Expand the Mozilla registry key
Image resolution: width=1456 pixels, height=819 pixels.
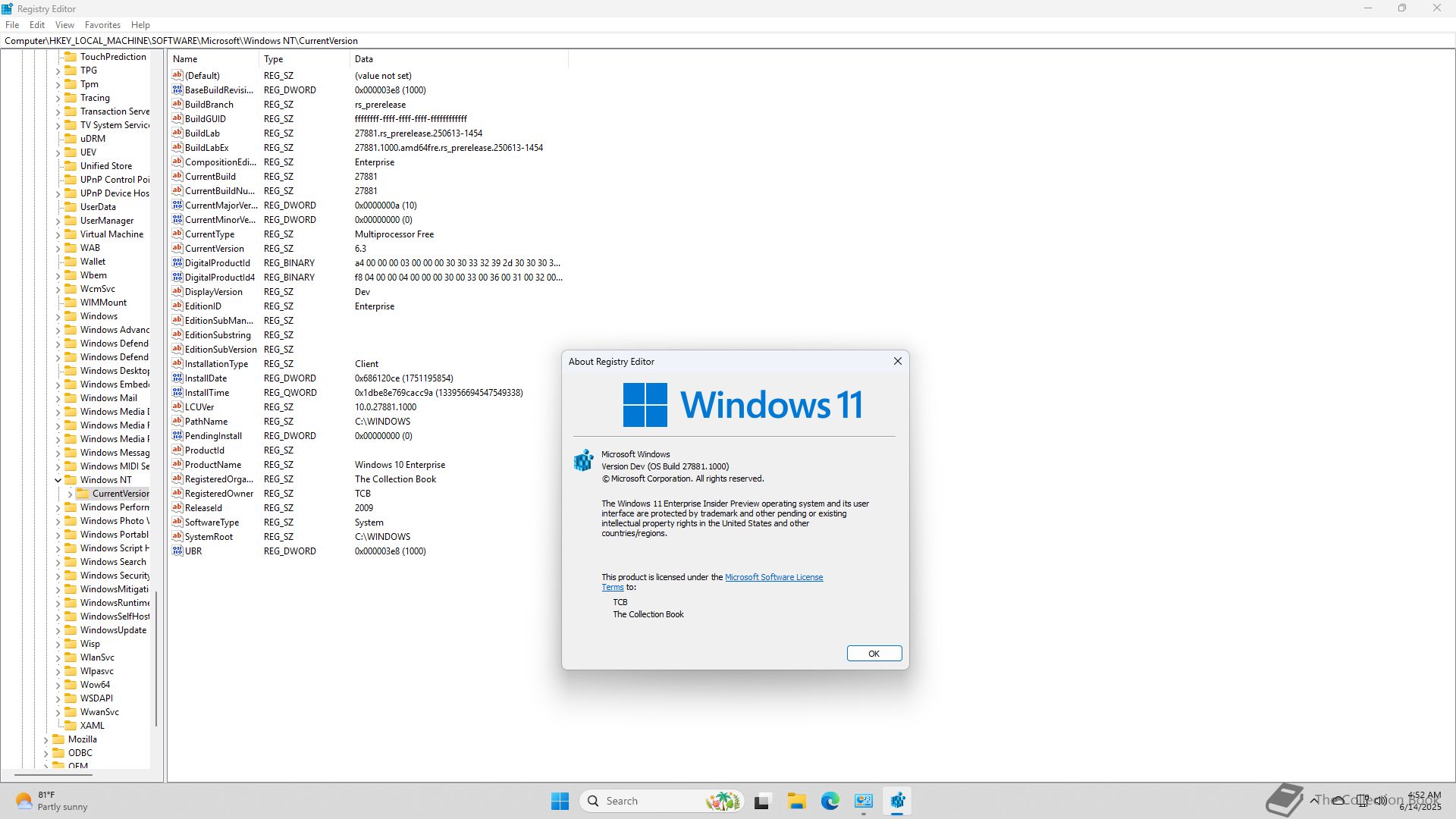45,739
